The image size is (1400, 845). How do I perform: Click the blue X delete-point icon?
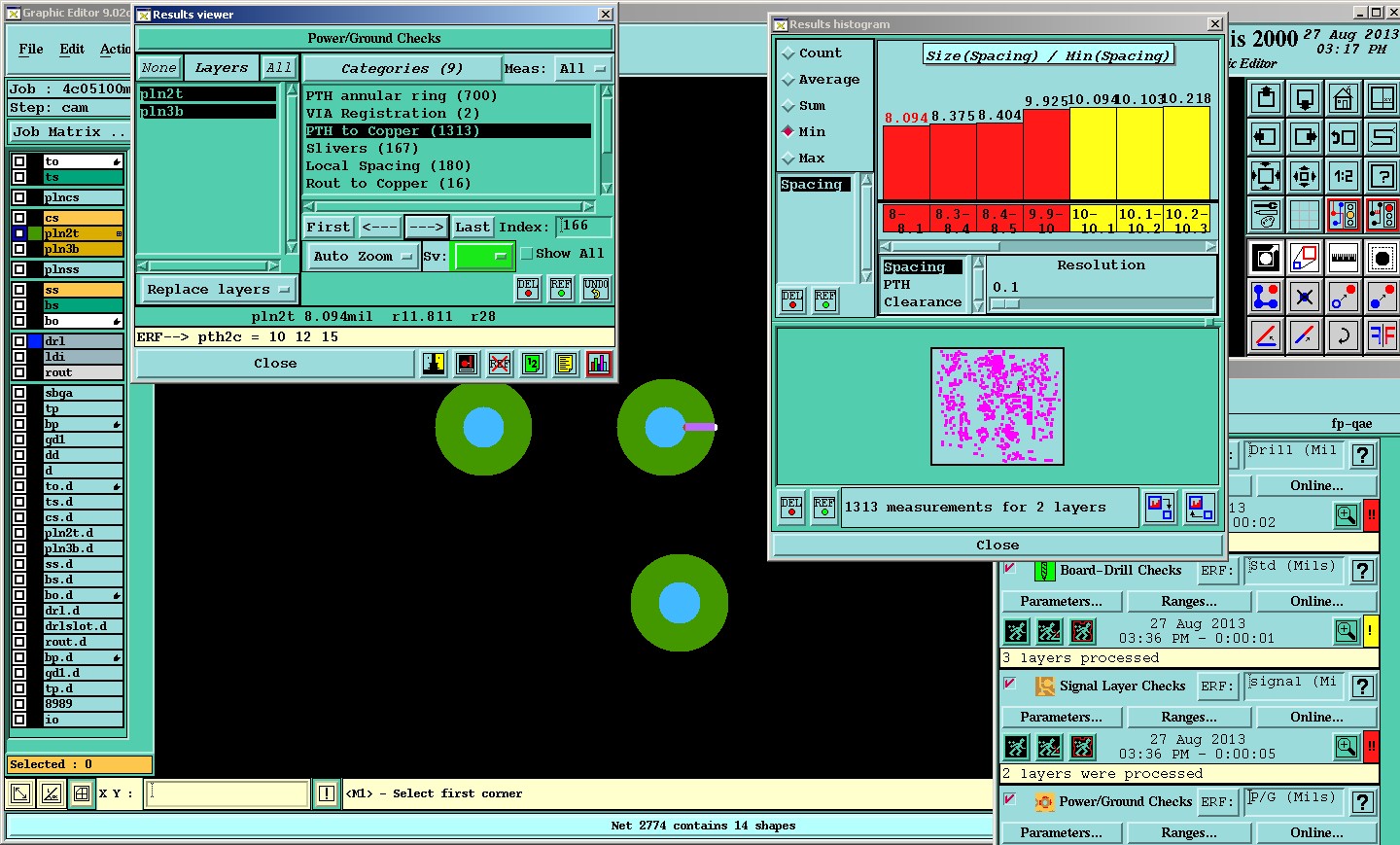coord(1305,297)
